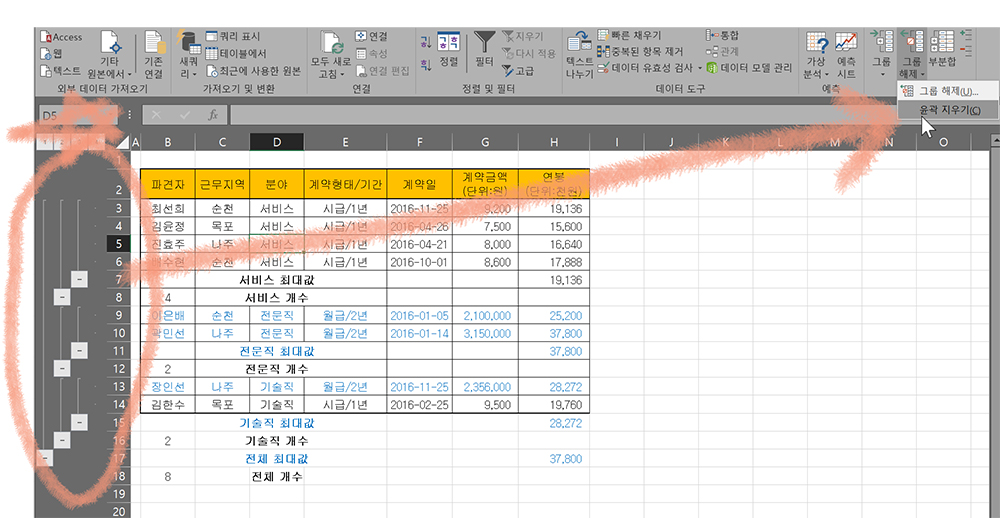Select column G header
The width and height of the screenshot is (1000, 518).
(486, 144)
